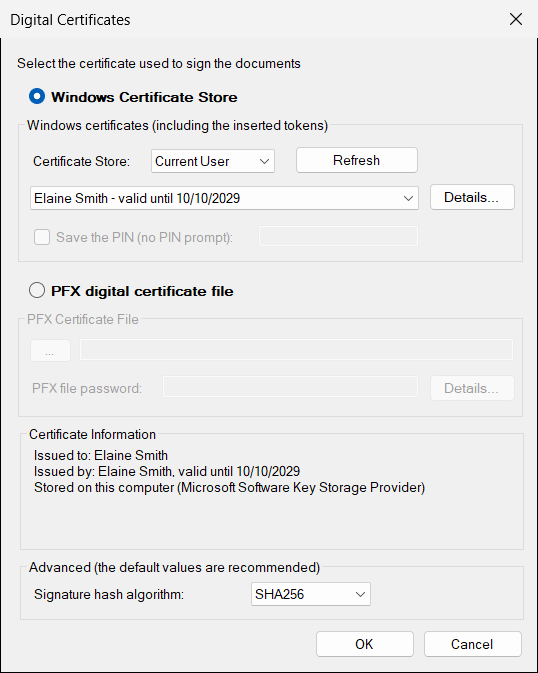Screen dimensions: 538x673
Task: Open the Signature hash algorithm SHA256 dropdown
Action: click(310, 594)
